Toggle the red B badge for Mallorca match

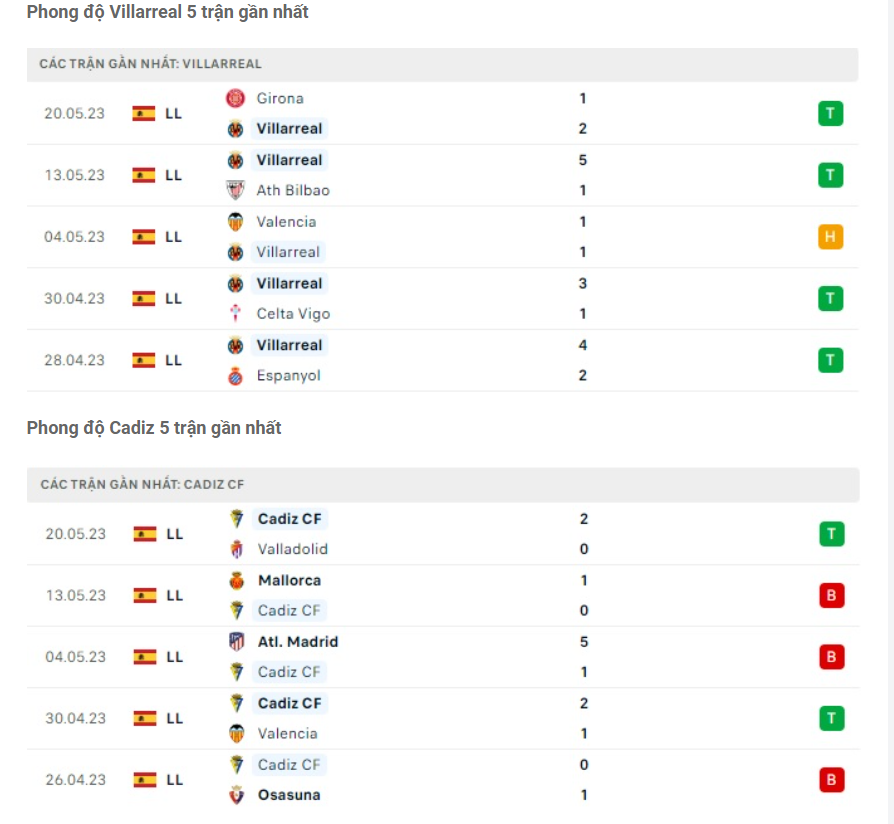830,595
